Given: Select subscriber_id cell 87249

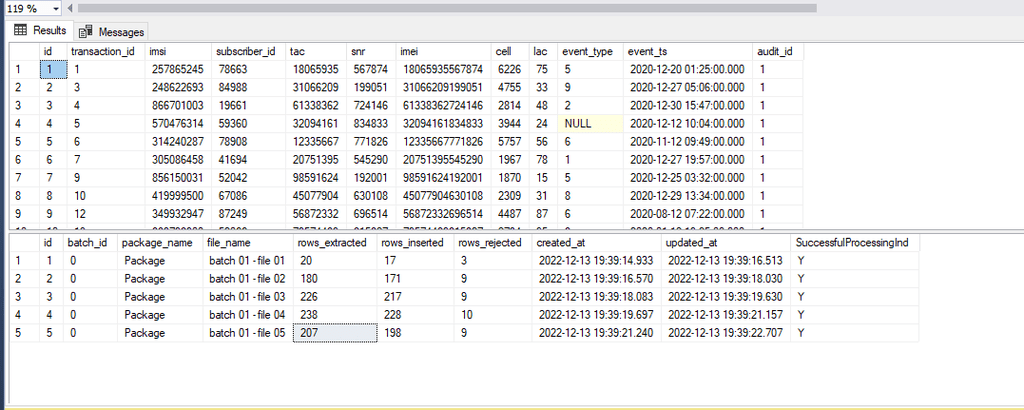Looking at the screenshot, I should click(249, 214).
